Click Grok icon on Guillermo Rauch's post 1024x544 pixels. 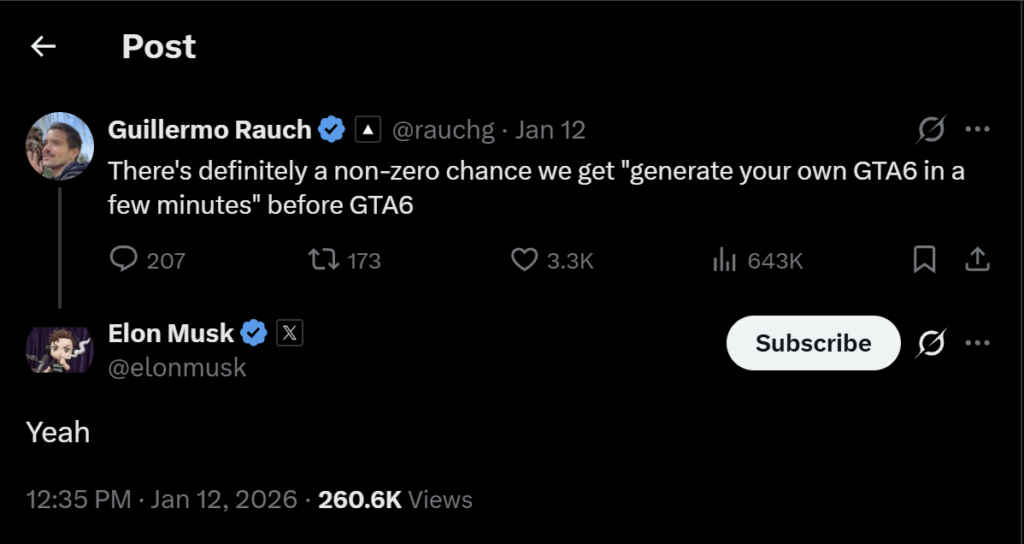pyautogui.click(x=931, y=130)
